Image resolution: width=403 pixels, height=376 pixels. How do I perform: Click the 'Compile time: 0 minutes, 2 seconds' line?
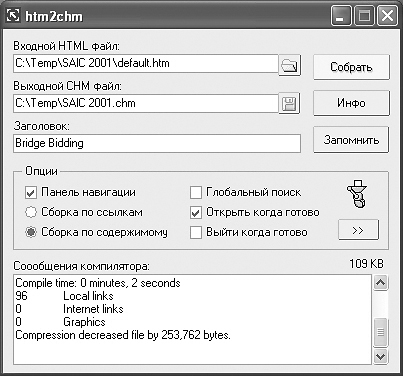pyautogui.click(x=98, y=283)
